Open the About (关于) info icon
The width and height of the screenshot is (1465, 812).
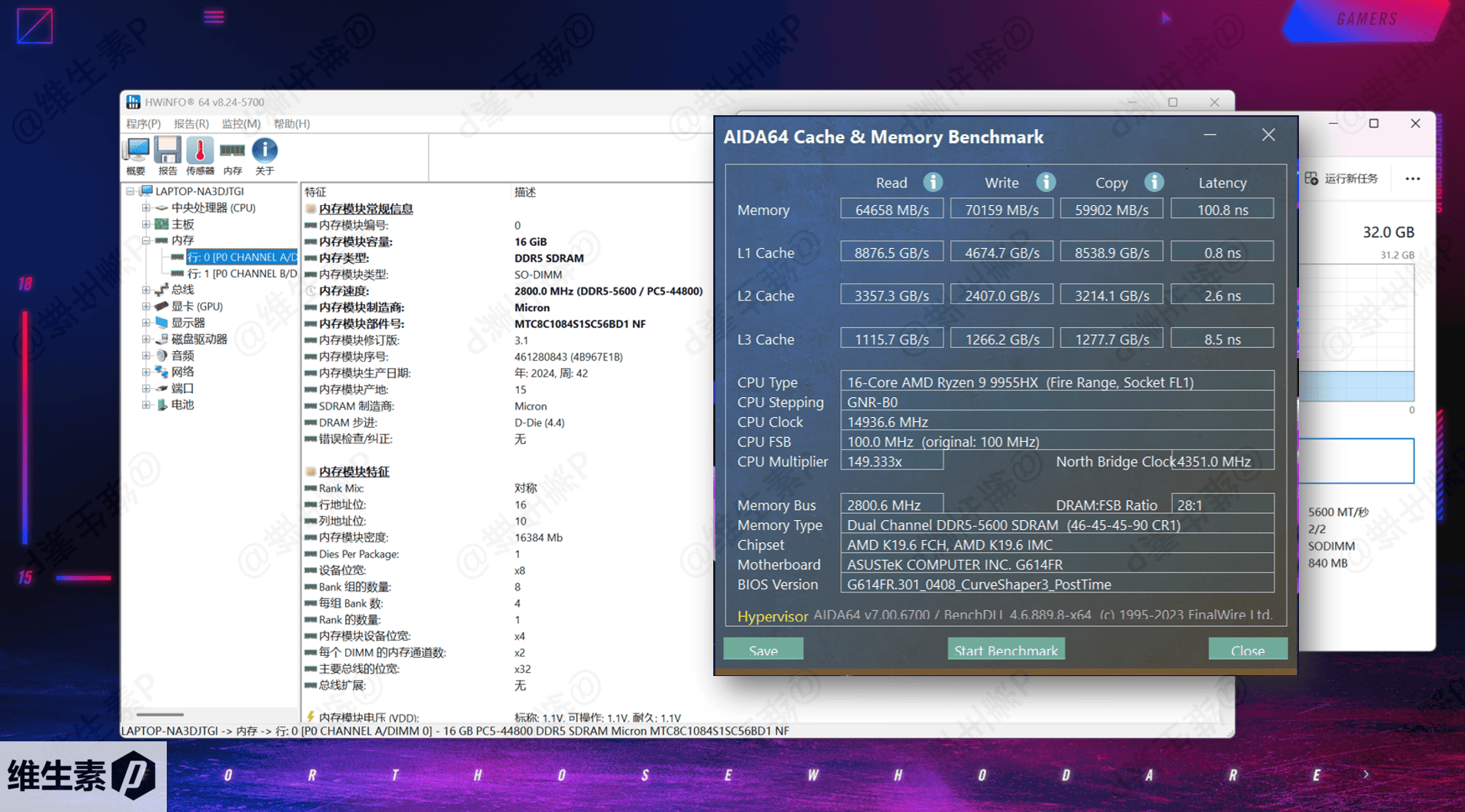point(264,151)
